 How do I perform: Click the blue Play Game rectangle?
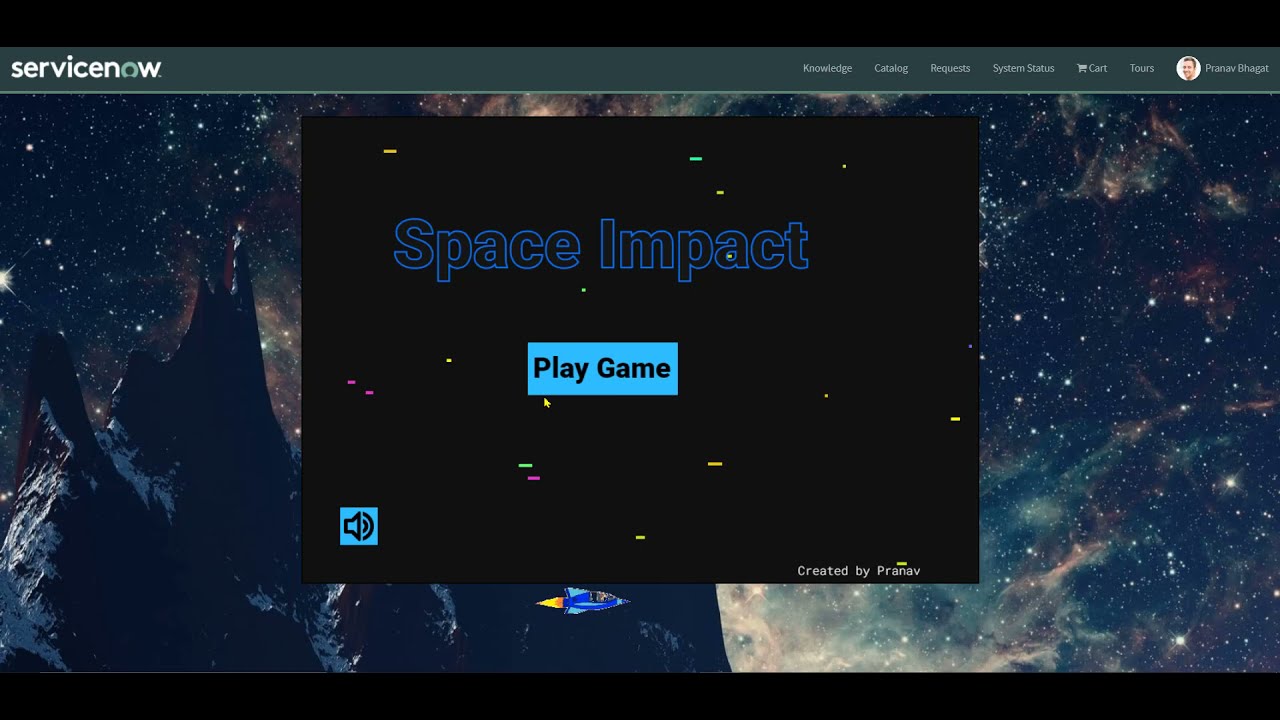click(602, 369)
